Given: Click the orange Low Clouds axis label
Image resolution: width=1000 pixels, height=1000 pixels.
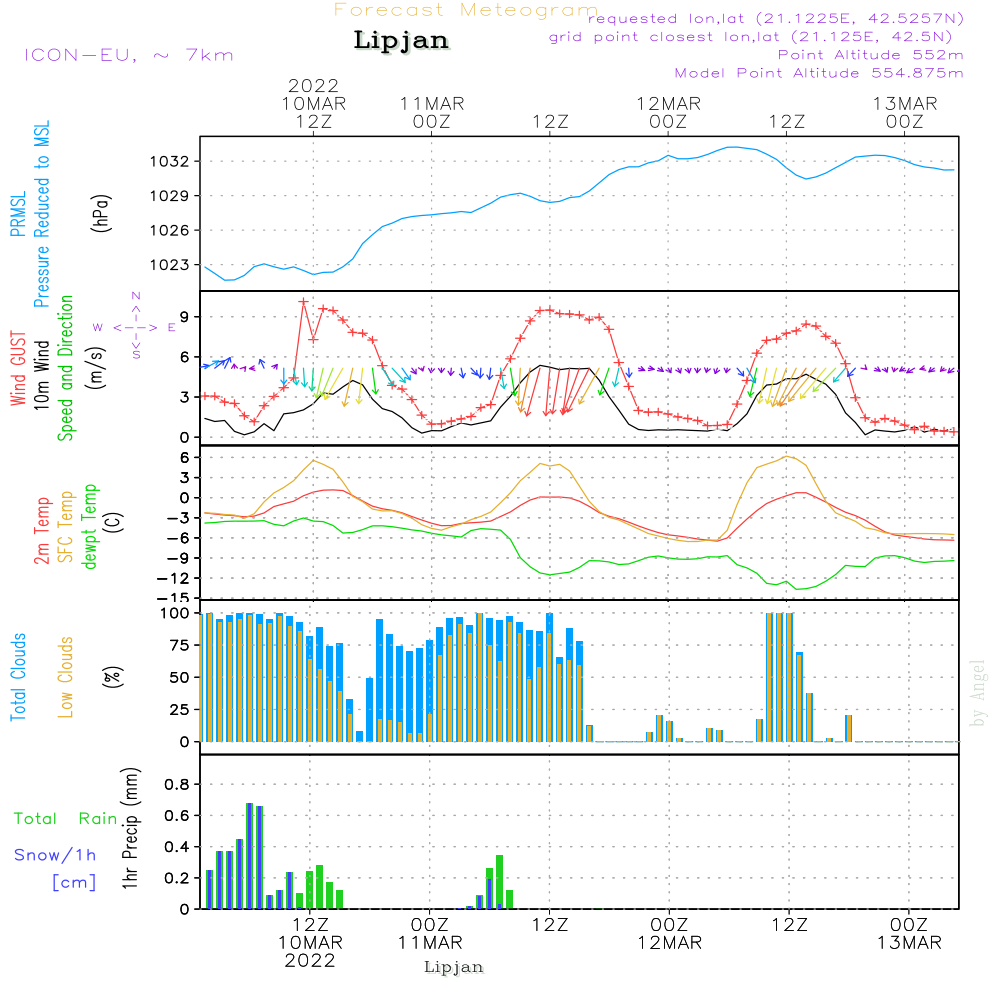Looking at the screenshot, I should [67, 677].
